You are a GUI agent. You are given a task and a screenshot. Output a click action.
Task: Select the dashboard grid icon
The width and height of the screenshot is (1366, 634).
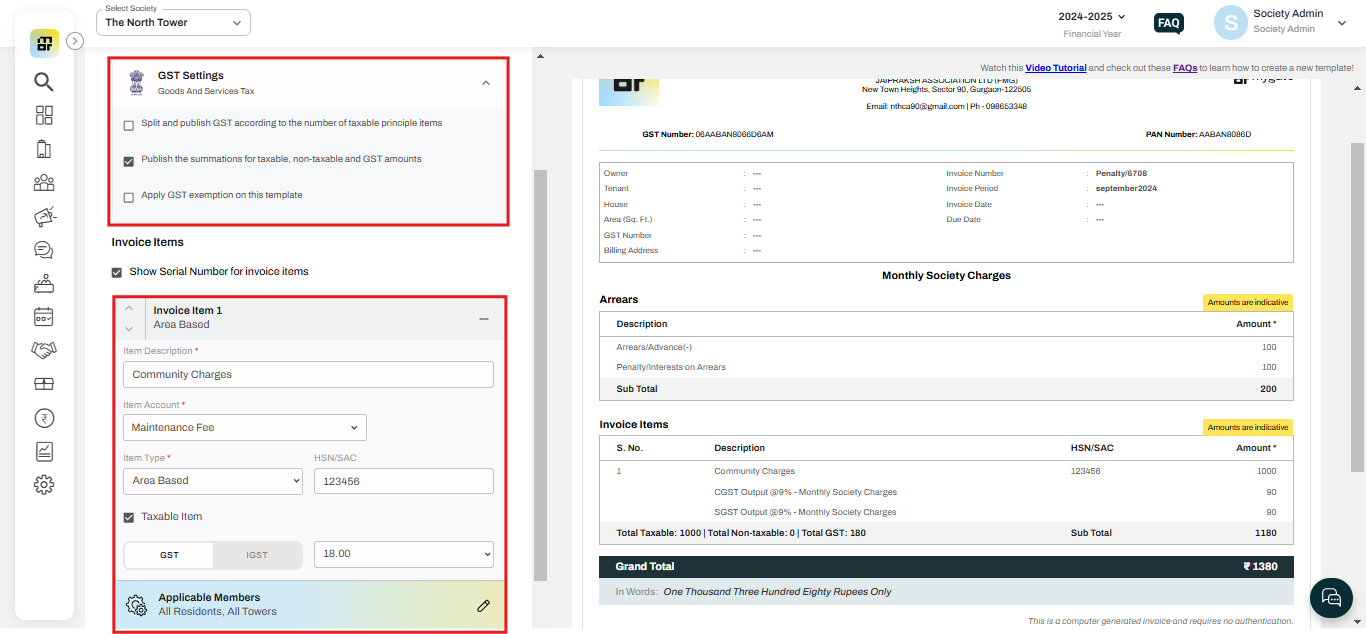coord(44,115)
